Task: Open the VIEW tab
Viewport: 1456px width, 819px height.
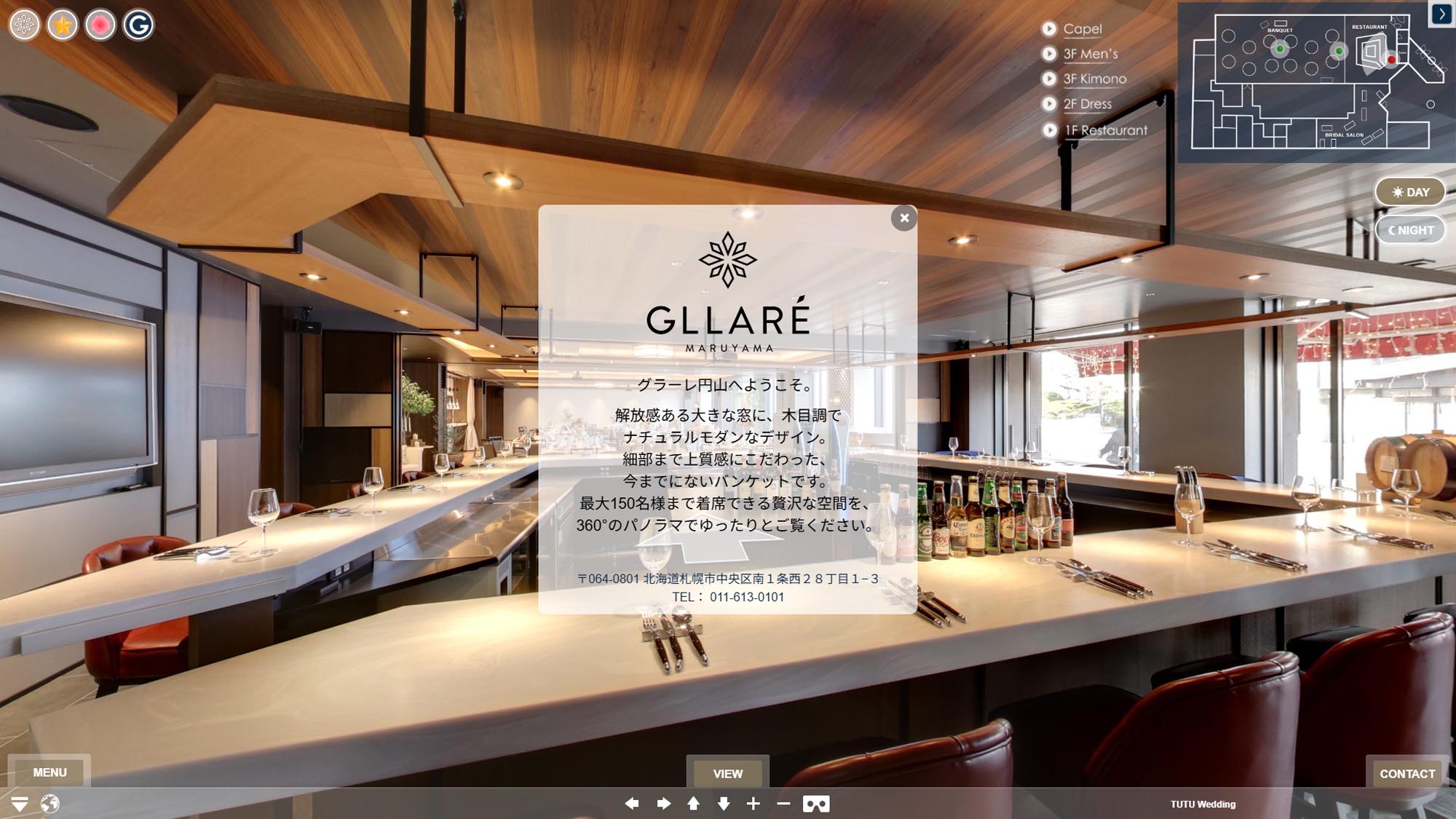Action: click(728, 773)
